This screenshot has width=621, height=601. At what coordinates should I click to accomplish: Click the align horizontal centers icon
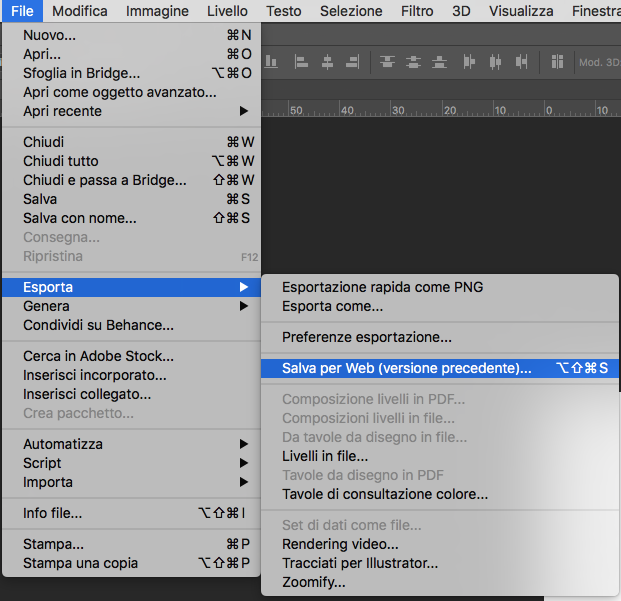click(327, 62)
